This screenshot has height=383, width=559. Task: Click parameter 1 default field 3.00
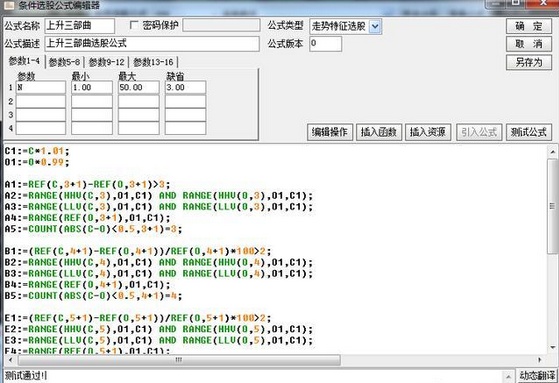click(185, 87)
